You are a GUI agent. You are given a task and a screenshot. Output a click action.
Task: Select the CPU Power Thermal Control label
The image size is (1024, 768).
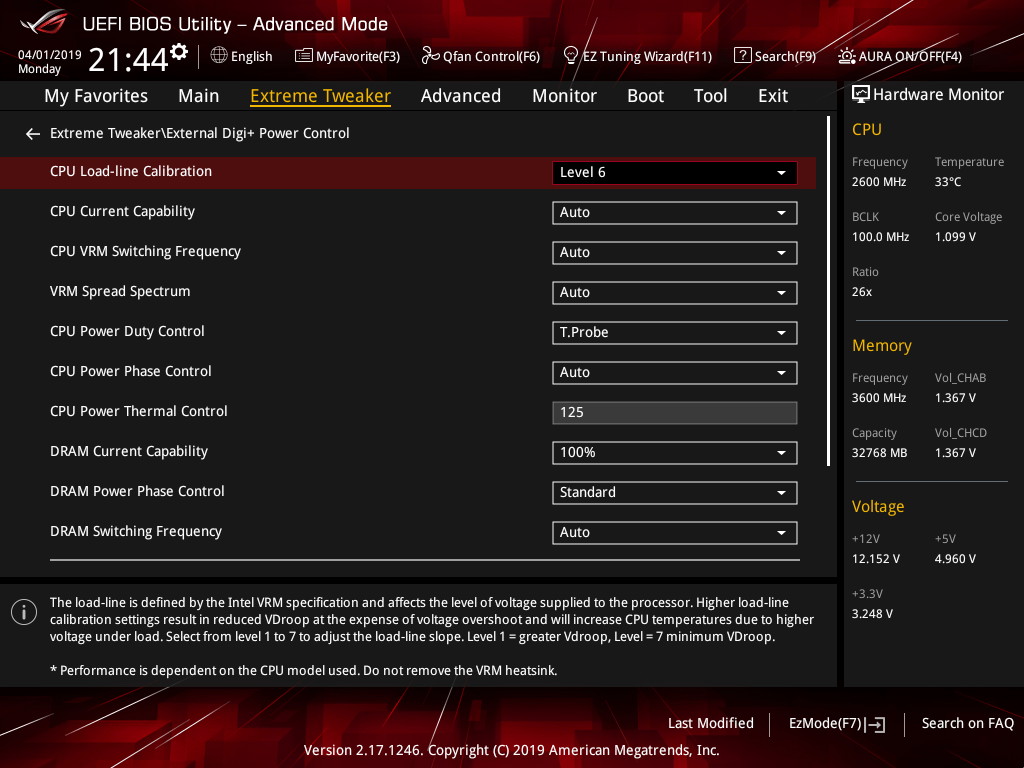coord(138,411)
